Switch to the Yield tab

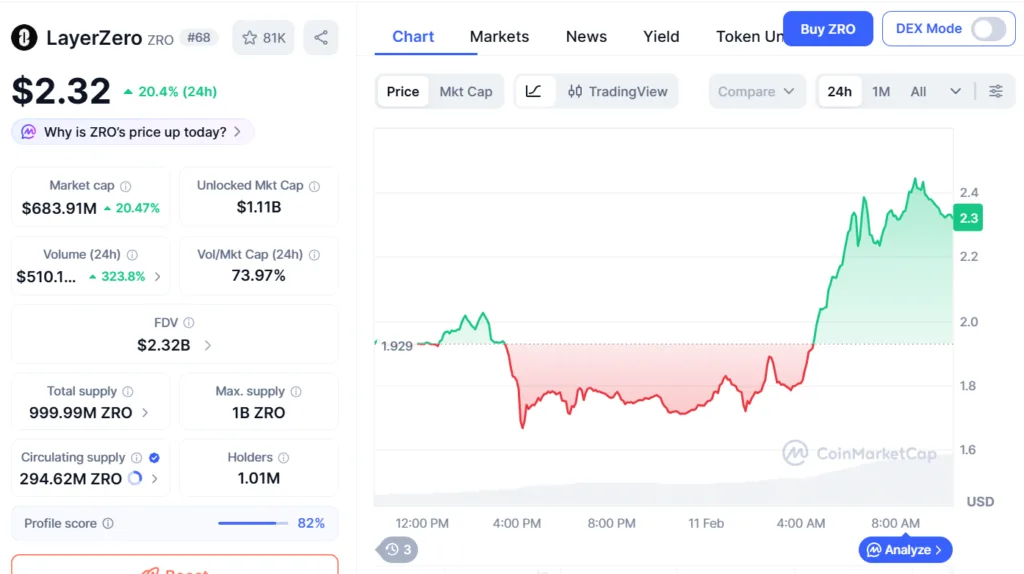661,37
